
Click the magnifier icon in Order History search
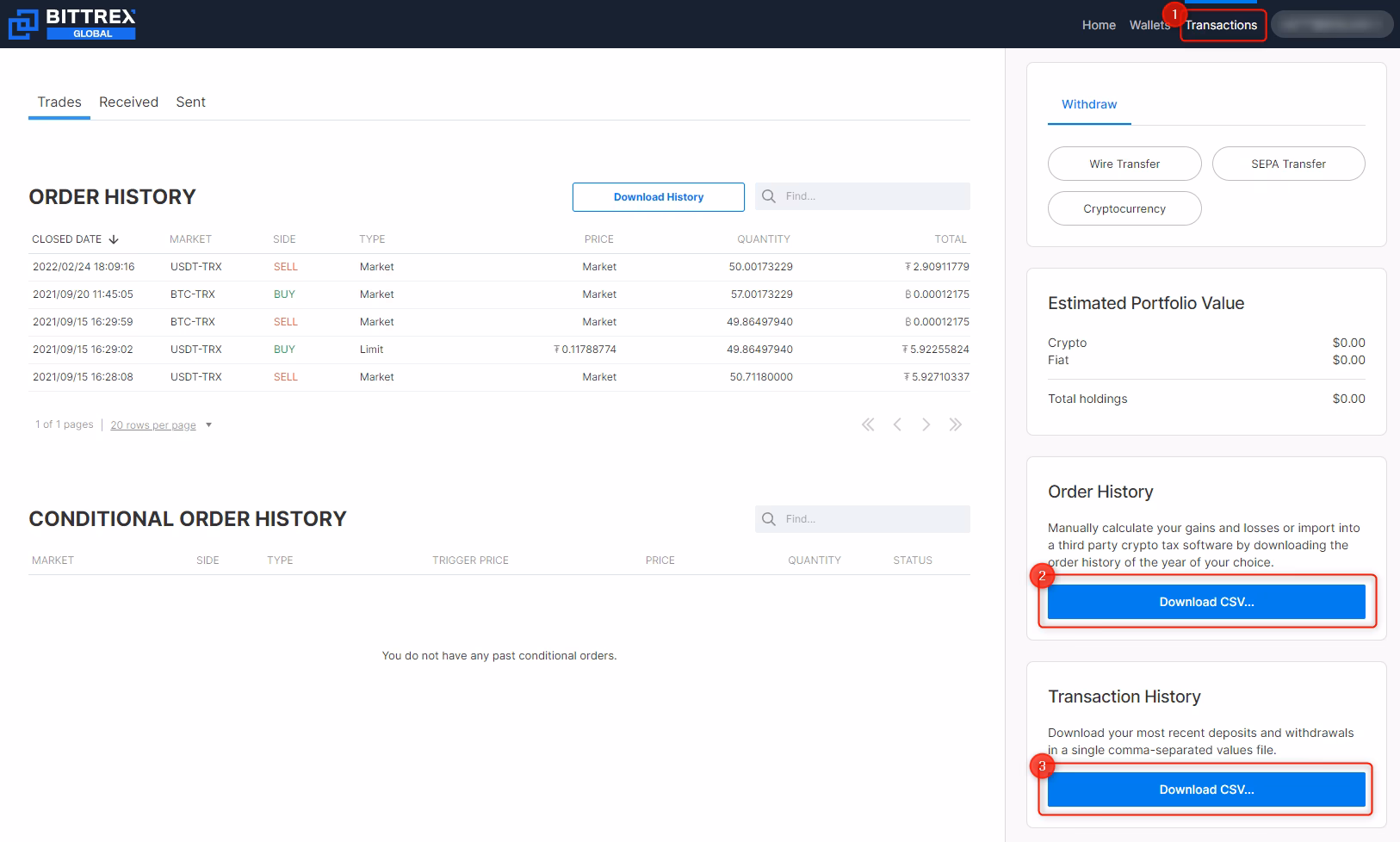tap(768, 195)
